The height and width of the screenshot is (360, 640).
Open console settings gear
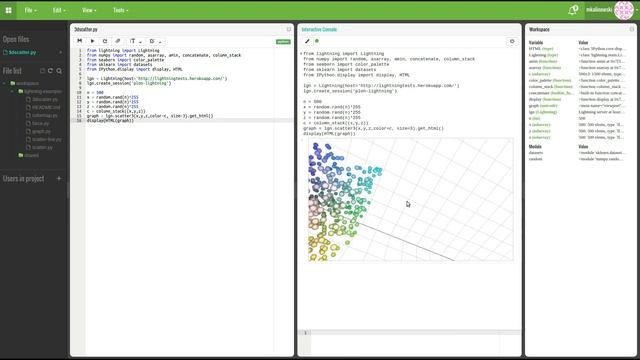512,41
